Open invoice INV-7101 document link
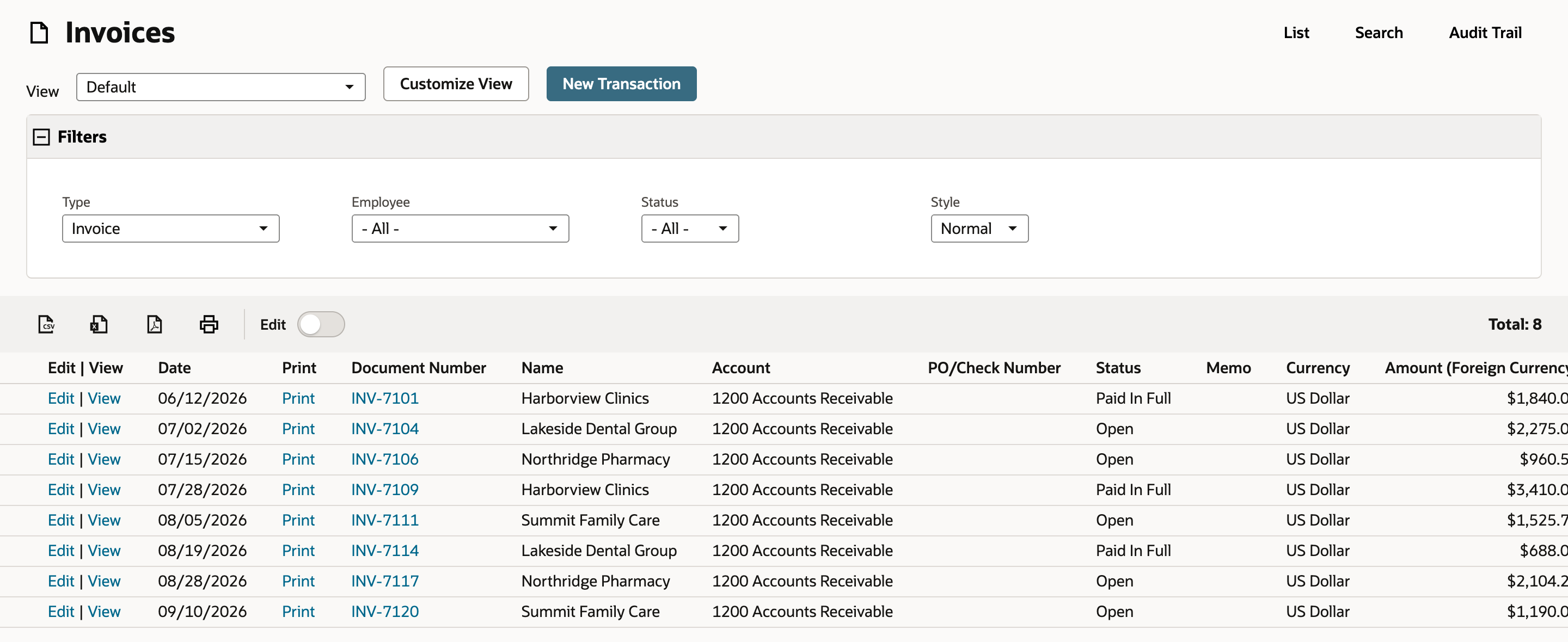This screenshot has width=1568, height=642. tap(385, 399)
